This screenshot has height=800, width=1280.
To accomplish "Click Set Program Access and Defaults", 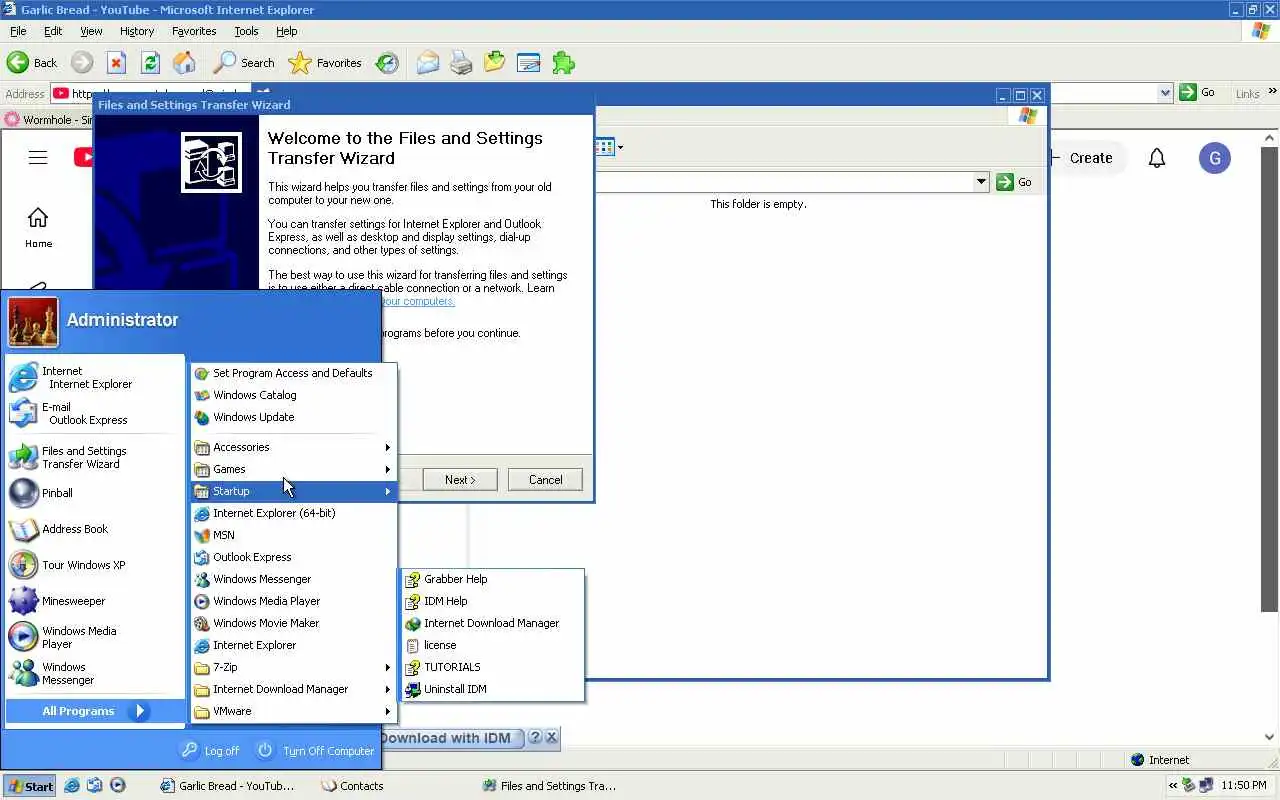I will click(294, 373).
